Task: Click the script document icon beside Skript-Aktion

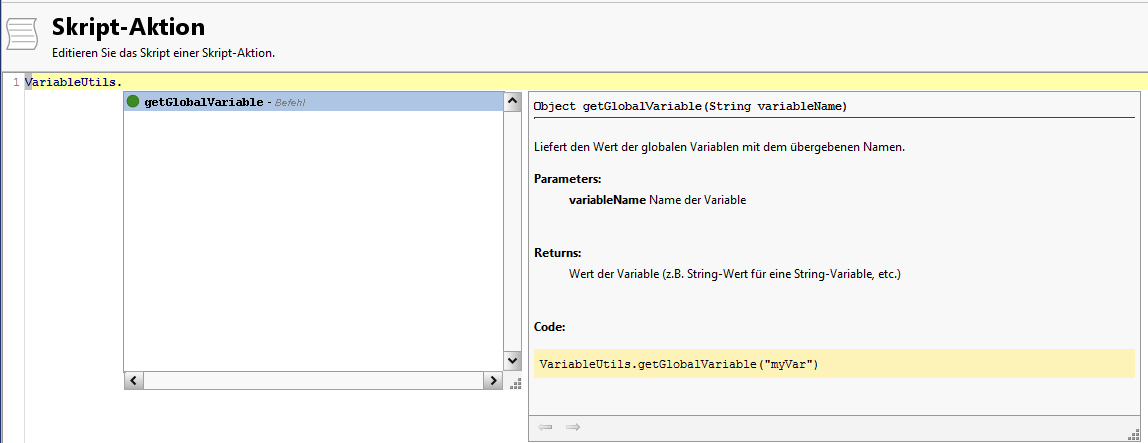Action: coord(22,32)
